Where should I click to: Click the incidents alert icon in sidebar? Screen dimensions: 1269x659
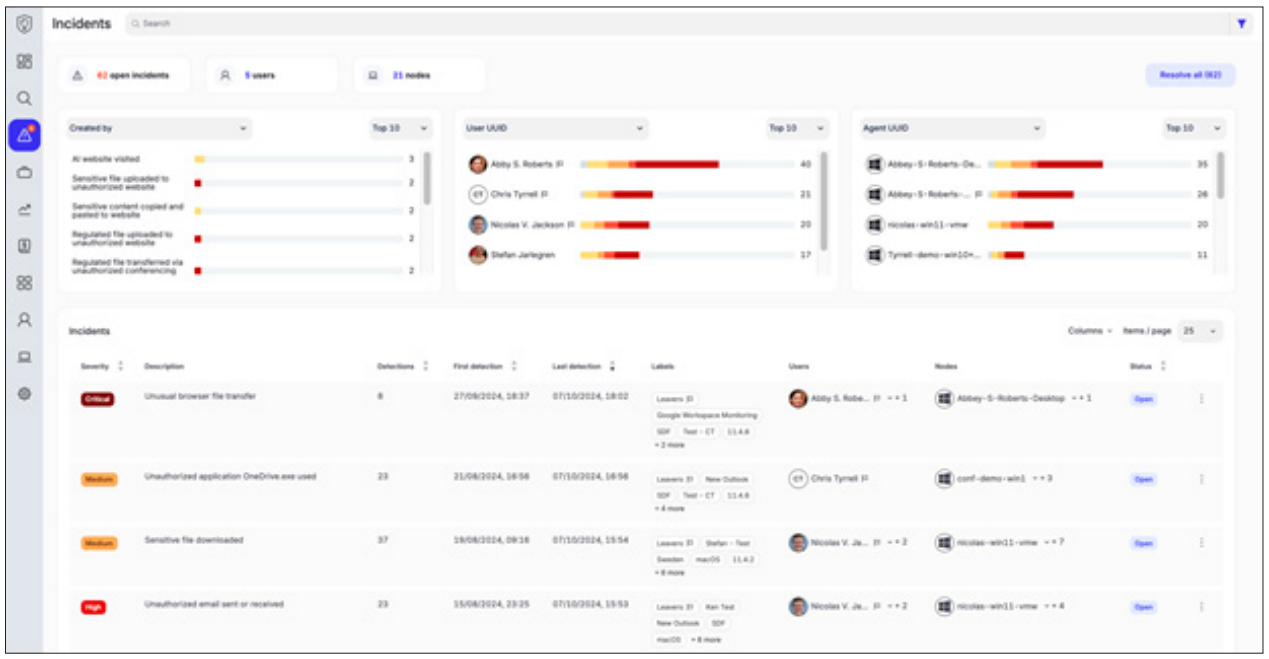(24, 135)
